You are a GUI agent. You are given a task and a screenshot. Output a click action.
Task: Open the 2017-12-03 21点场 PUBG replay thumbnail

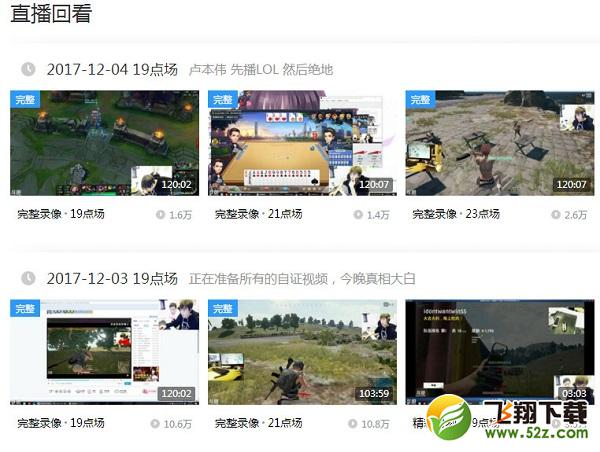(302, 352)
